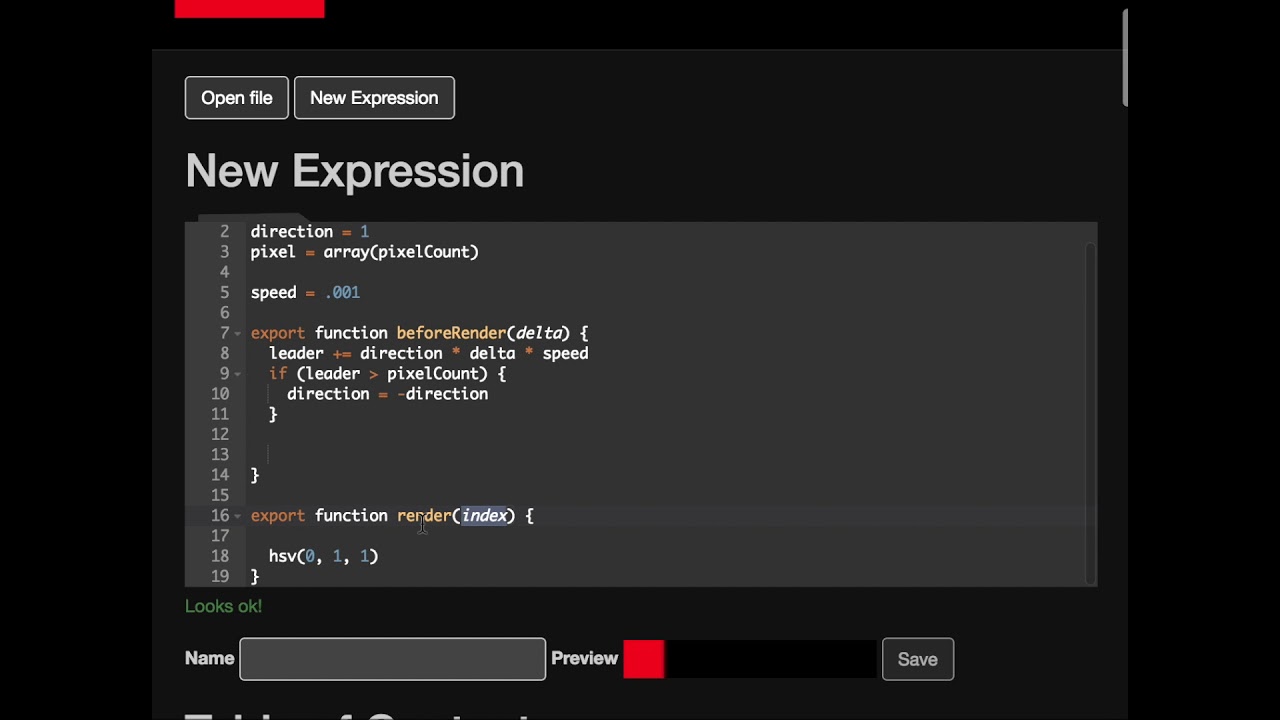The image size is (1280, 720).
Task: Click the Open file button
Action: tap(236, 98)
